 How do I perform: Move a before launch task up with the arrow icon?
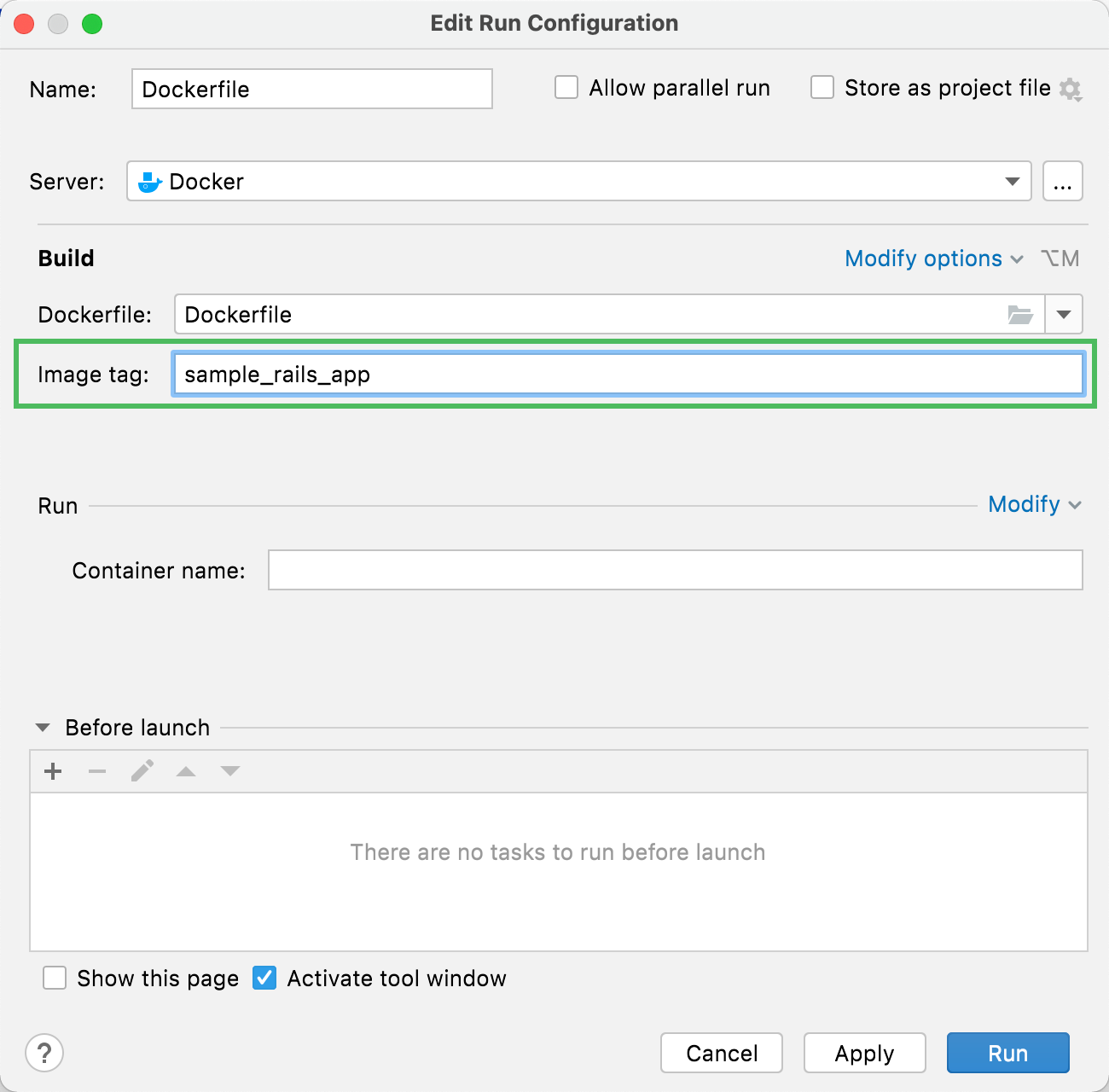click(186, 770)
